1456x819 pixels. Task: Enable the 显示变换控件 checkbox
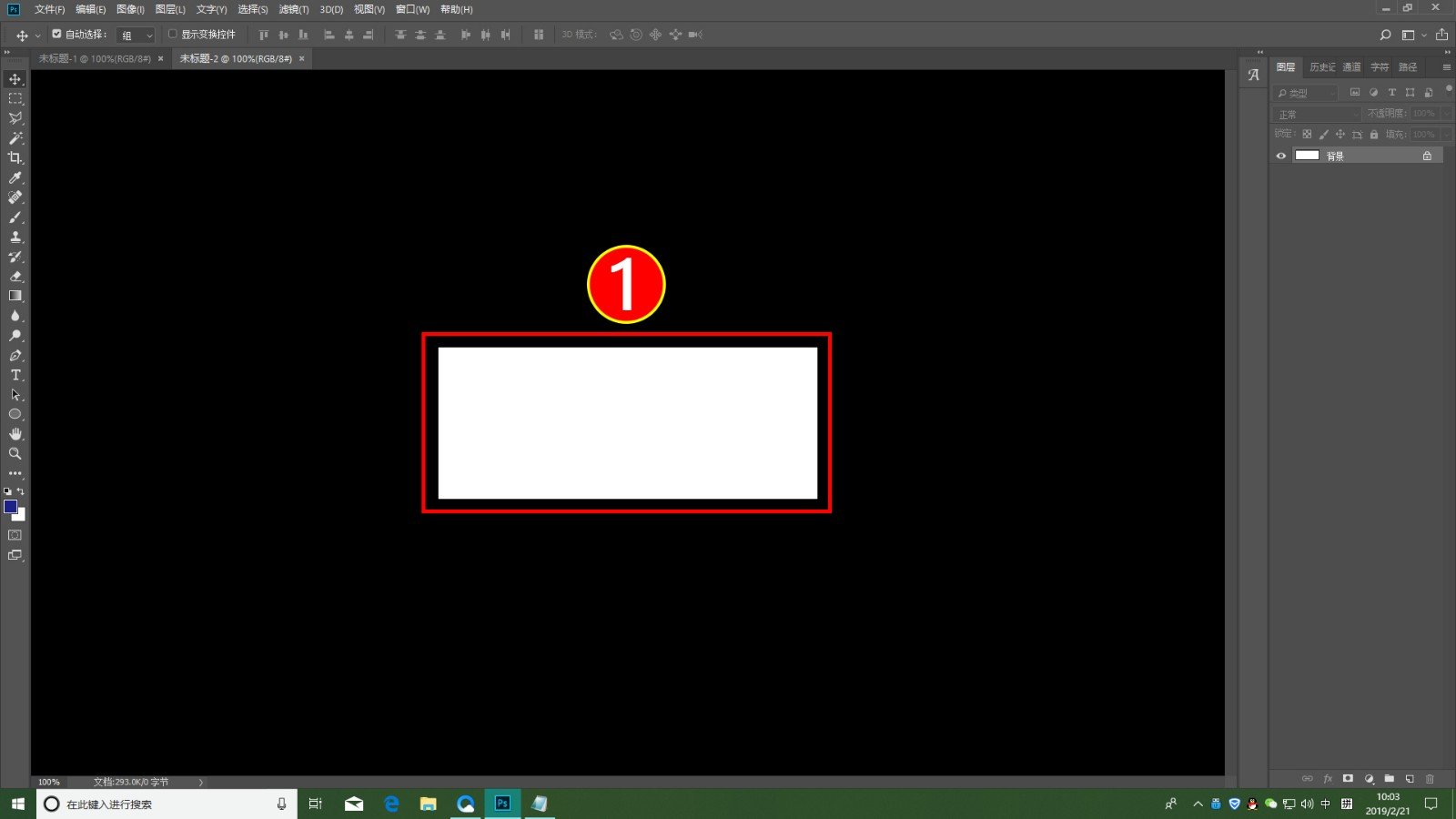(172, 35)
